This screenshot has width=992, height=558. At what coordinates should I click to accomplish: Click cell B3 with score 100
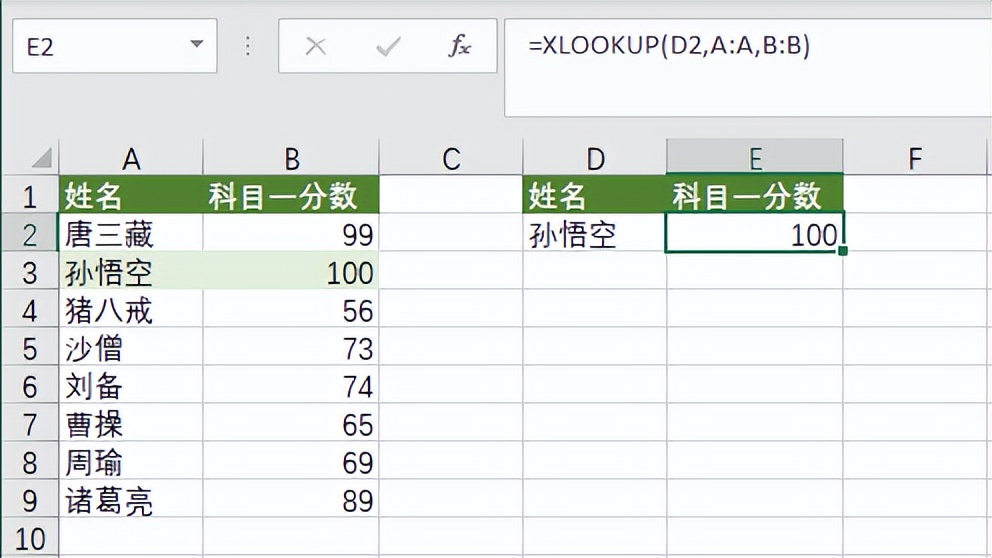pos(291,271)
